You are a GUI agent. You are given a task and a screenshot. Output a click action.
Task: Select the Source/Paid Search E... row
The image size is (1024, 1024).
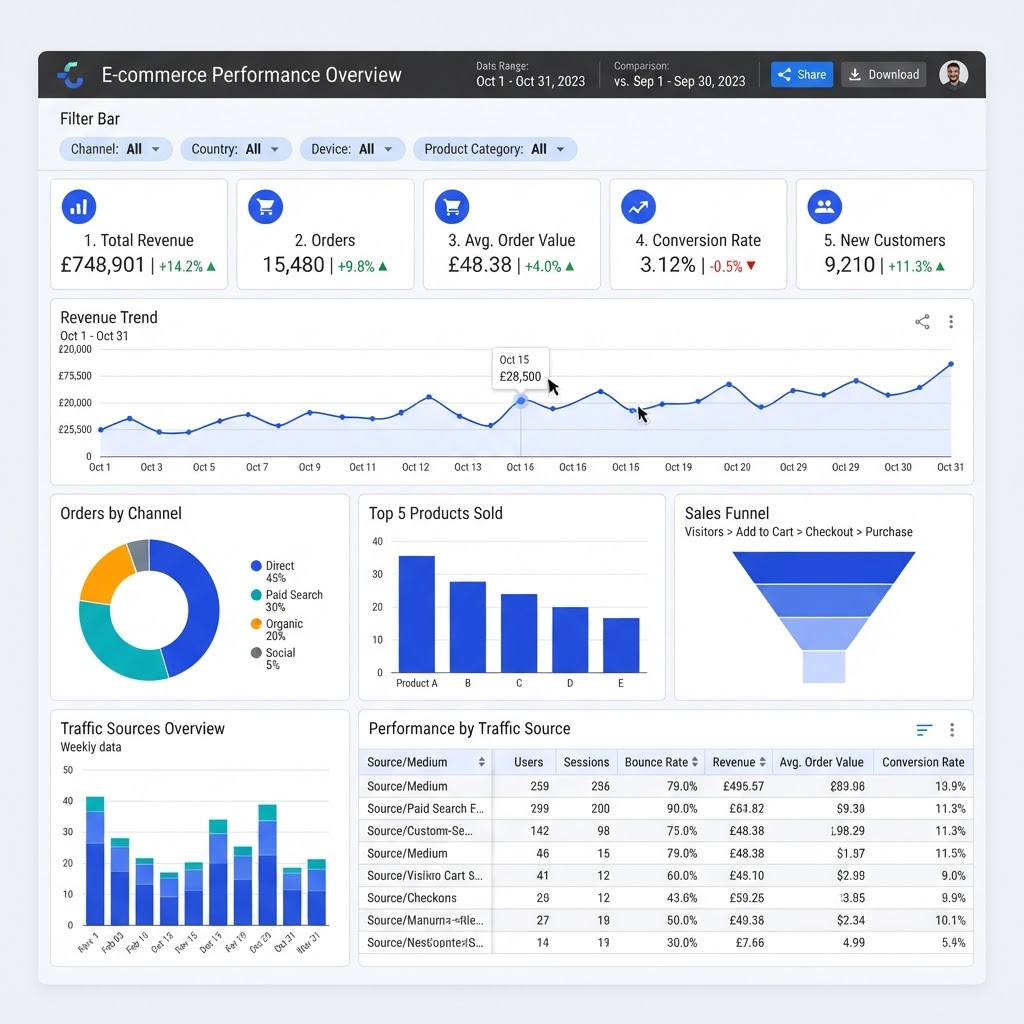coord(665,808)
